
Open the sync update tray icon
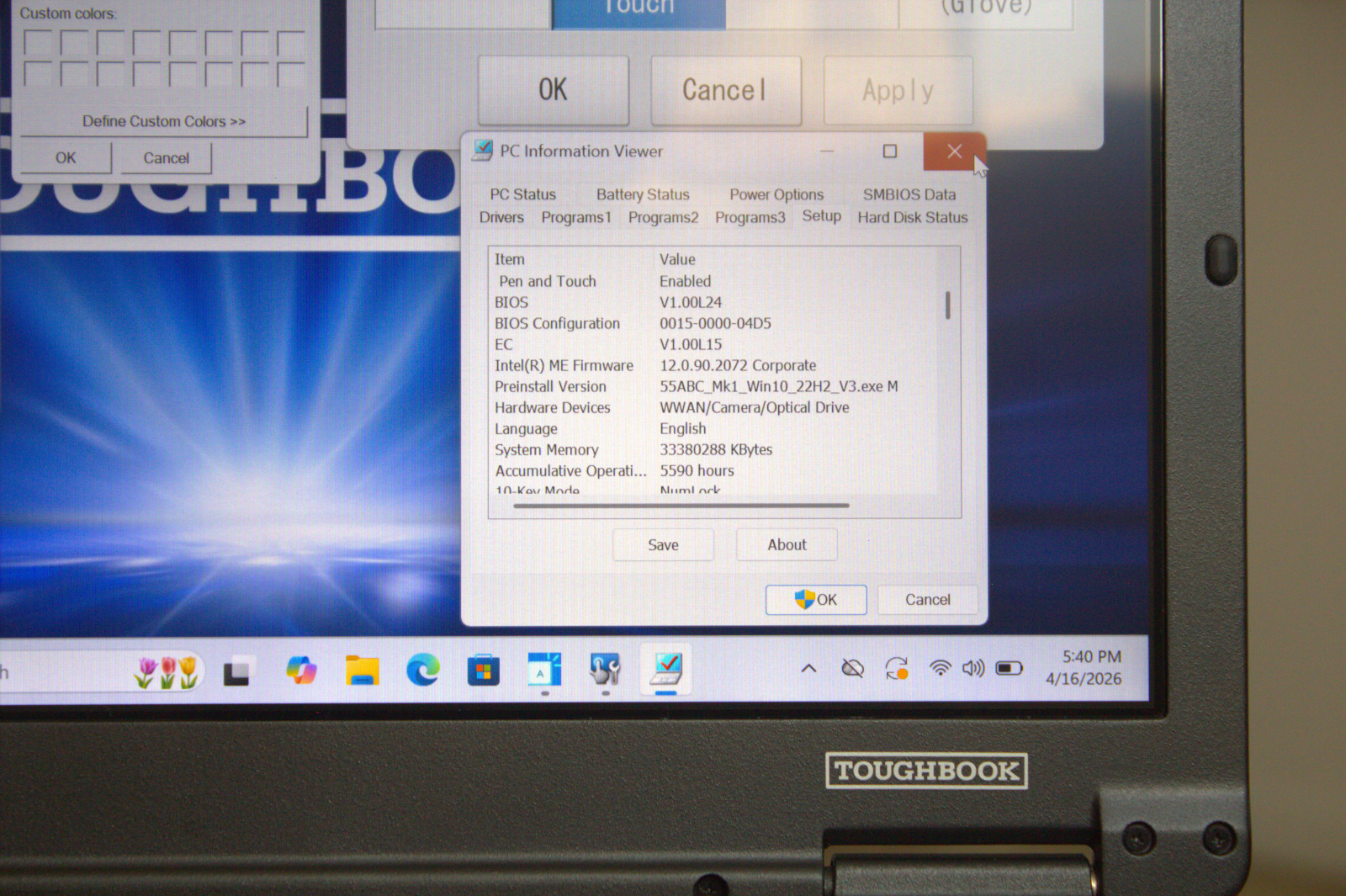(x=897, y=669)
